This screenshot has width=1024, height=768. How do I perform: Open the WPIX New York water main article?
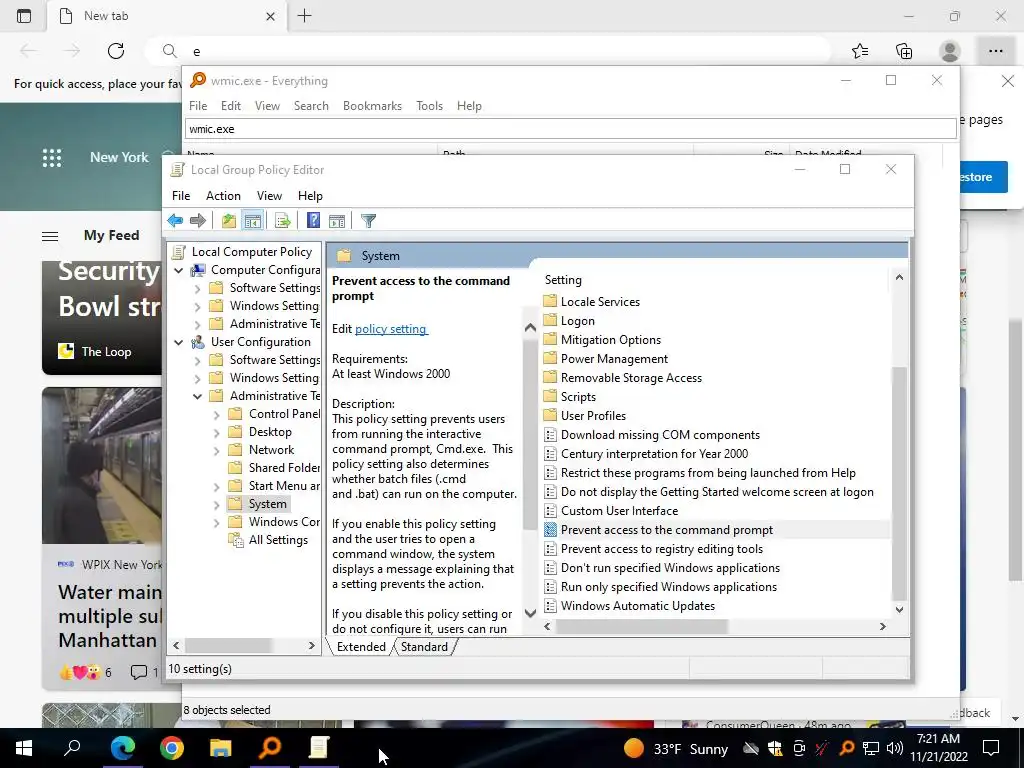tap(110, 616)
